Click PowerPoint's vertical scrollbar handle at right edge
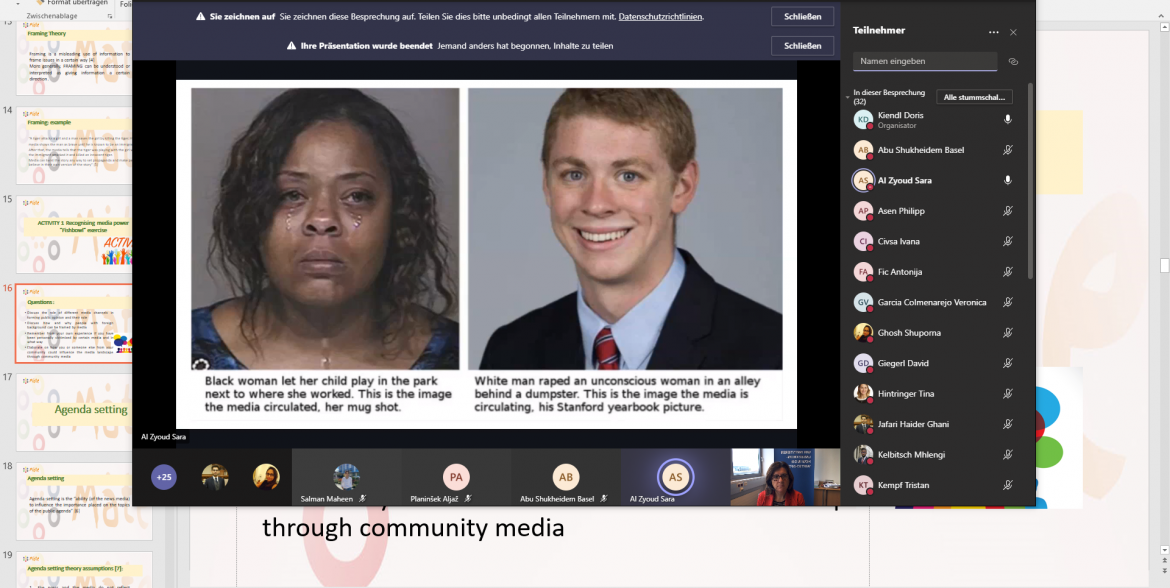Image resolution: width=1170 pixels, height=588 pixels. tap(1164, 265)
